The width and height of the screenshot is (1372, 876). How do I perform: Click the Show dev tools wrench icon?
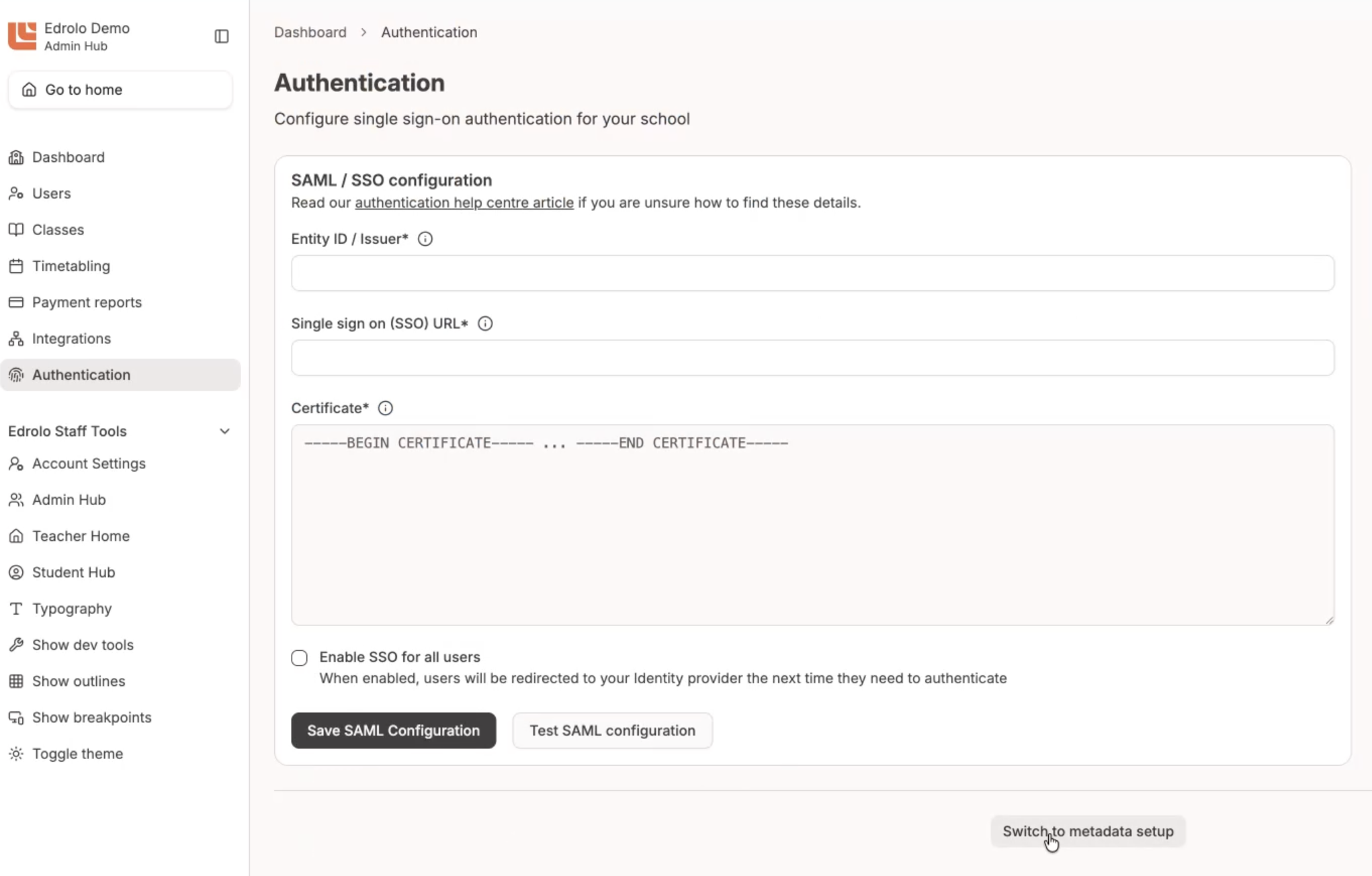pos(16,645)
